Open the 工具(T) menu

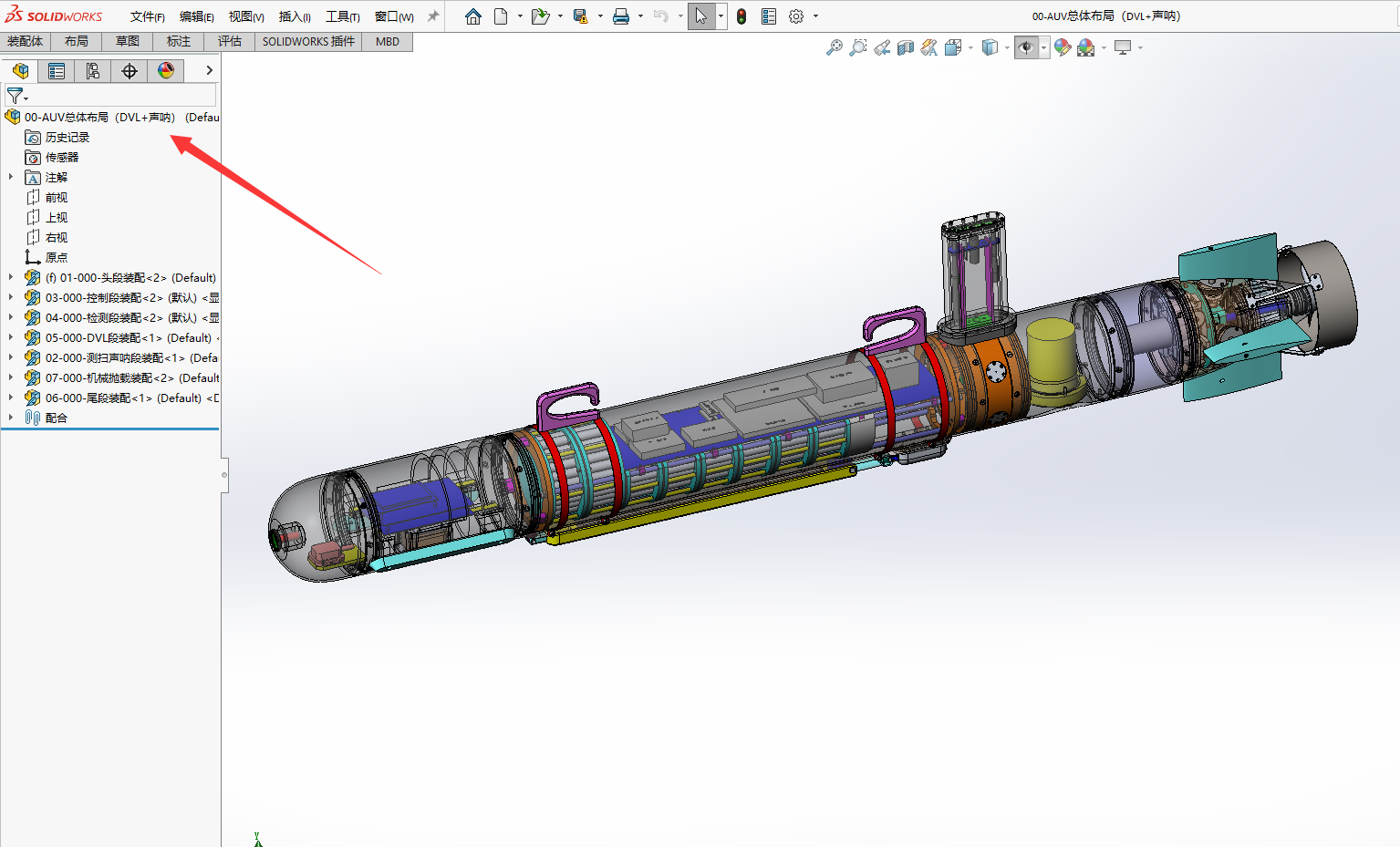click(x=343, y=16)
